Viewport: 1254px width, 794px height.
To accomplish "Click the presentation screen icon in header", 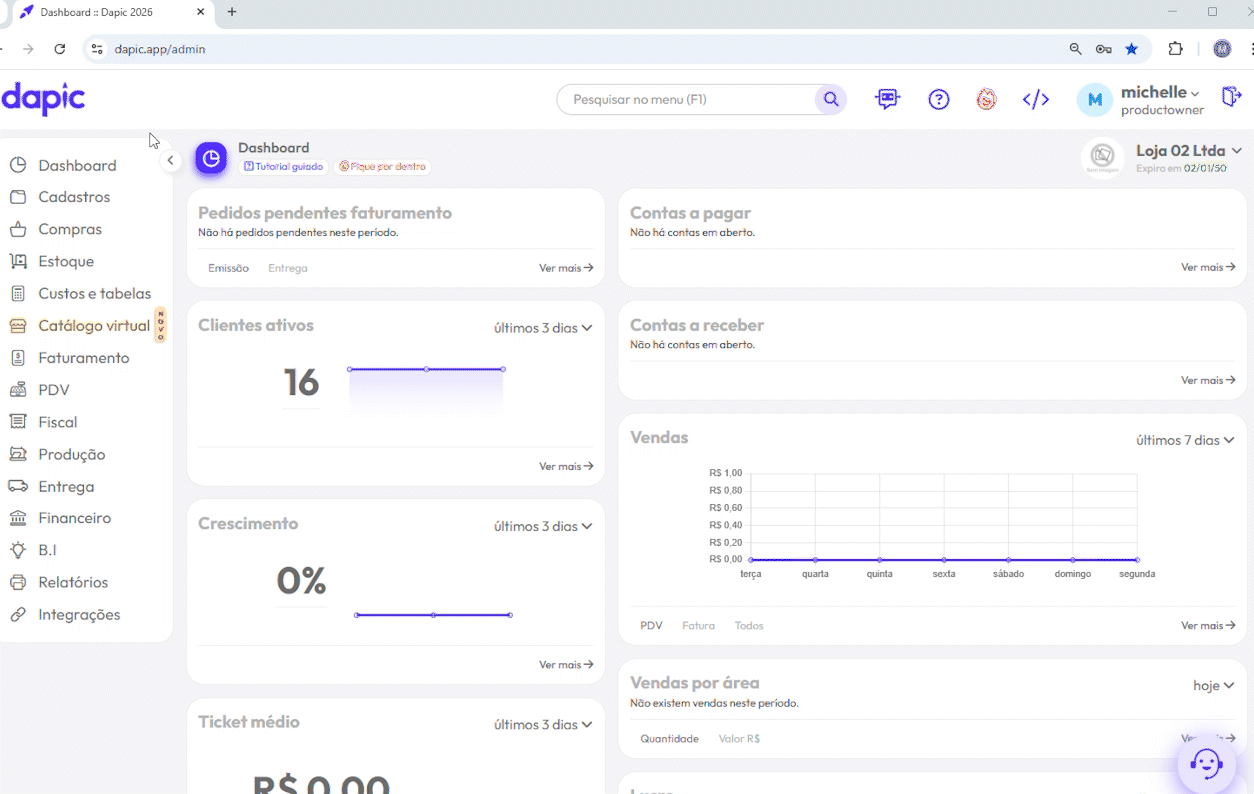I will click(x=887, y=99).
